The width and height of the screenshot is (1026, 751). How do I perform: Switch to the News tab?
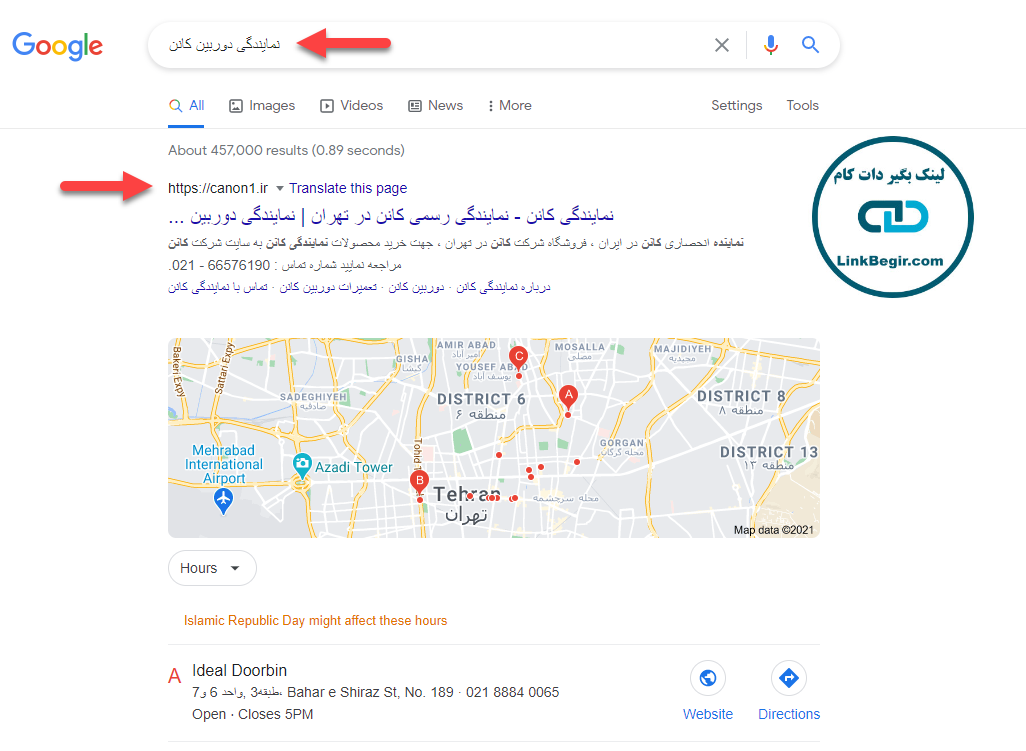click(x=435, y=105)
